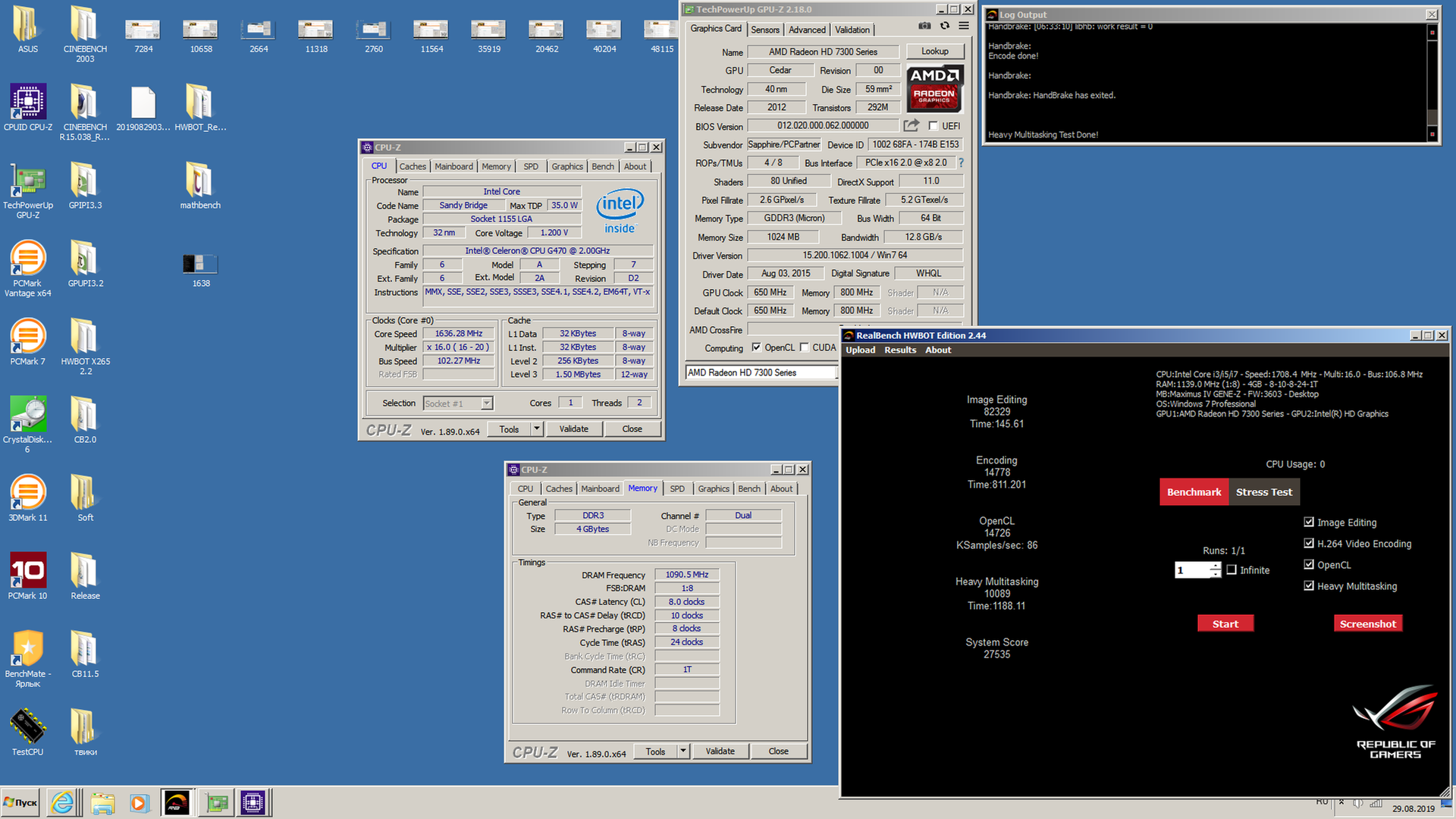Open the 7284 screenshot file
This screenshot has width=1456, height=819.
pos(143,36)
